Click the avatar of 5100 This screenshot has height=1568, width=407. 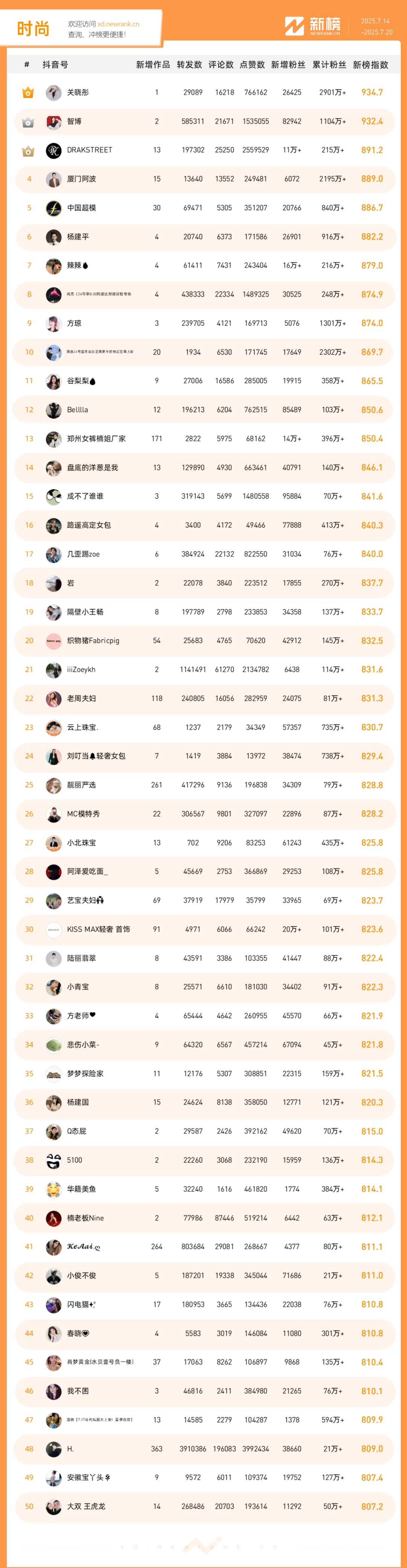click(x=54, y=1160)
